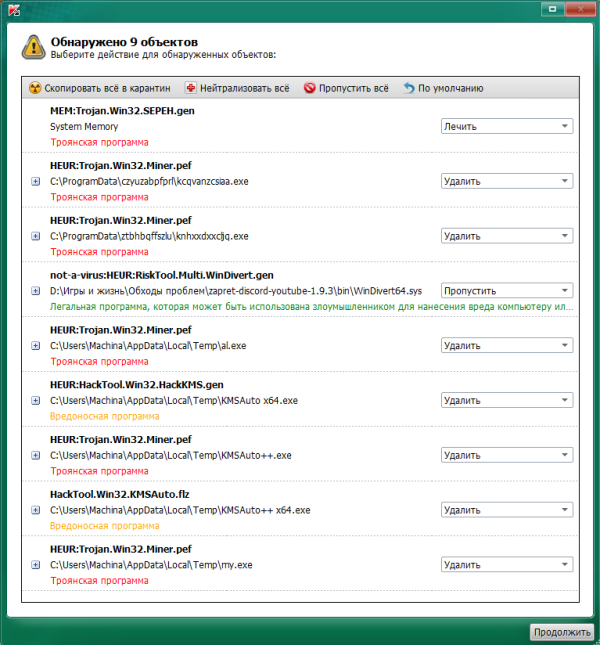This screenshot has width=600, height=645.
Task: Expand the al.exe threat details
Action: (36, 346)
